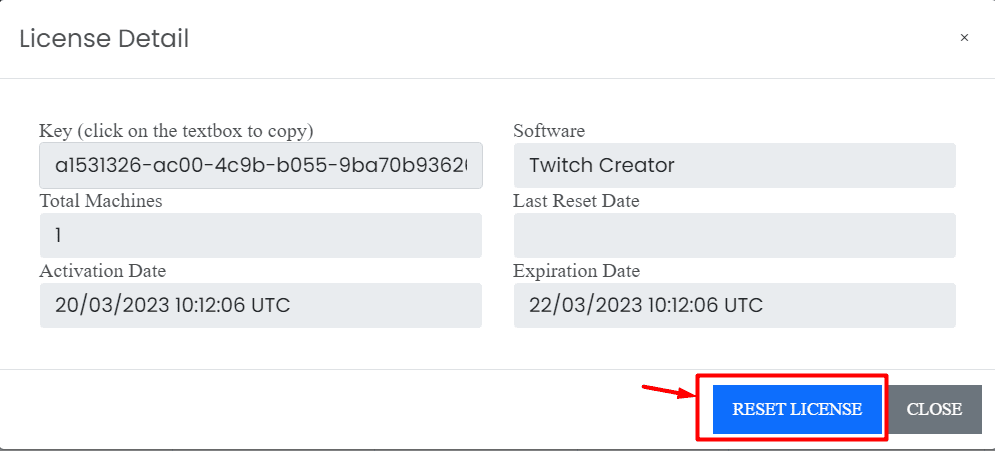Screen dimensions: 995x451
Task: Focus the Activation Date field
Action: point(261,305)
